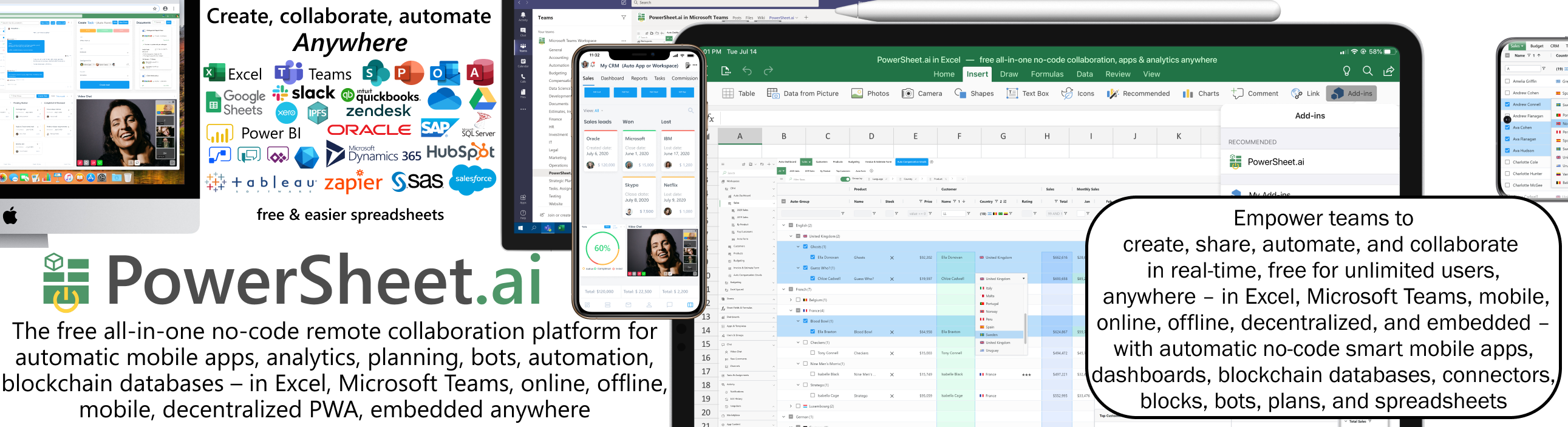Viewport: 1568px width, 427px height.
Task: Tap the Share icon in Excel's header
Action: point(1389,71)
